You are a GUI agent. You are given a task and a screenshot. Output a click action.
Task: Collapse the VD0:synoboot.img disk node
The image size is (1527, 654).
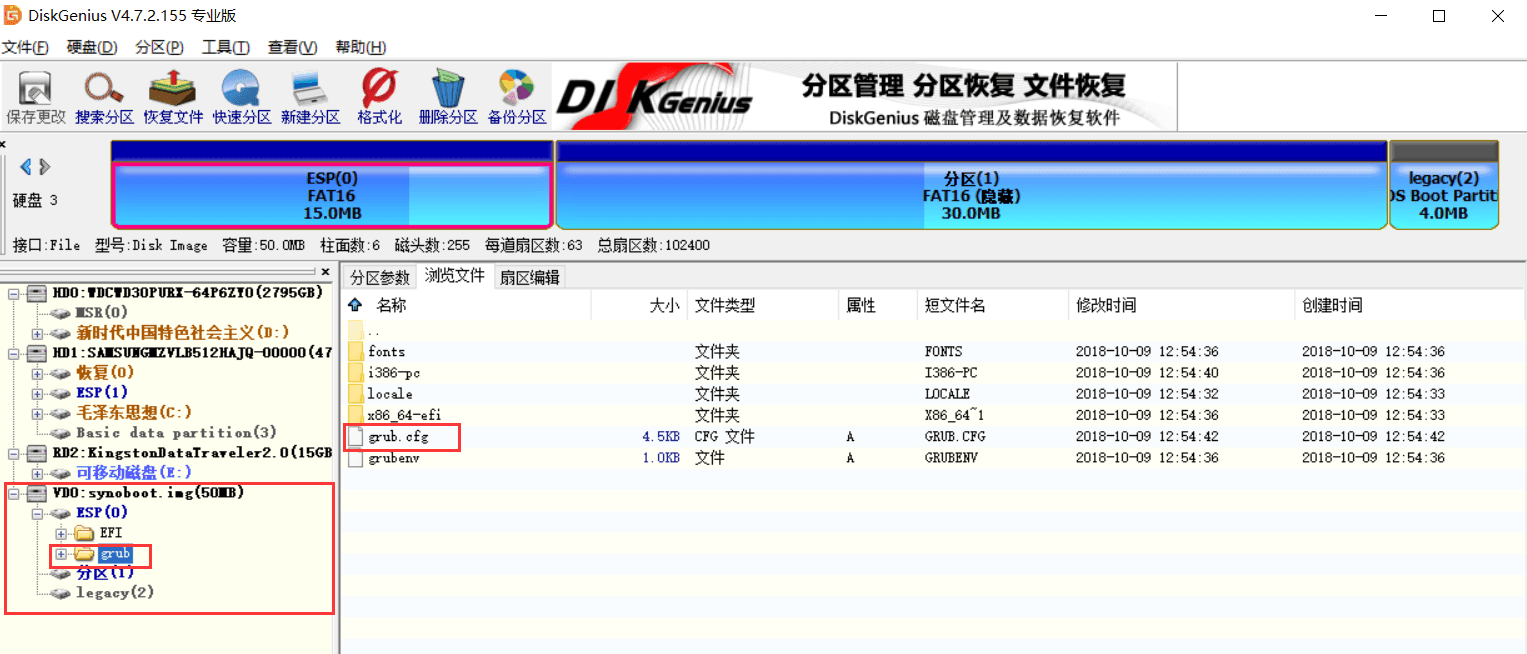pos(15,493)
